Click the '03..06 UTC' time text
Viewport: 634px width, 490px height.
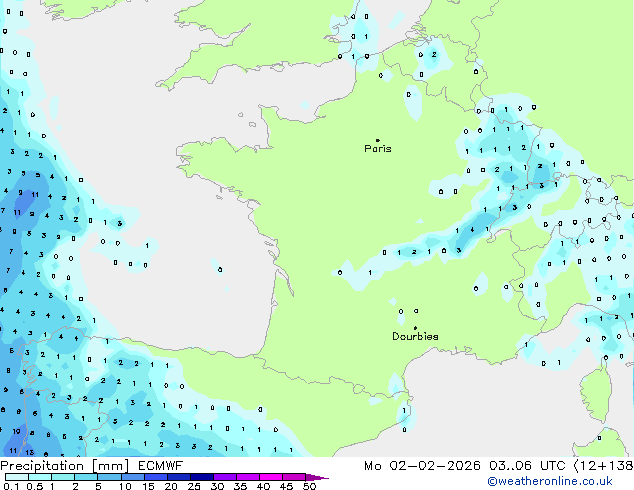(x=527, y=466)
